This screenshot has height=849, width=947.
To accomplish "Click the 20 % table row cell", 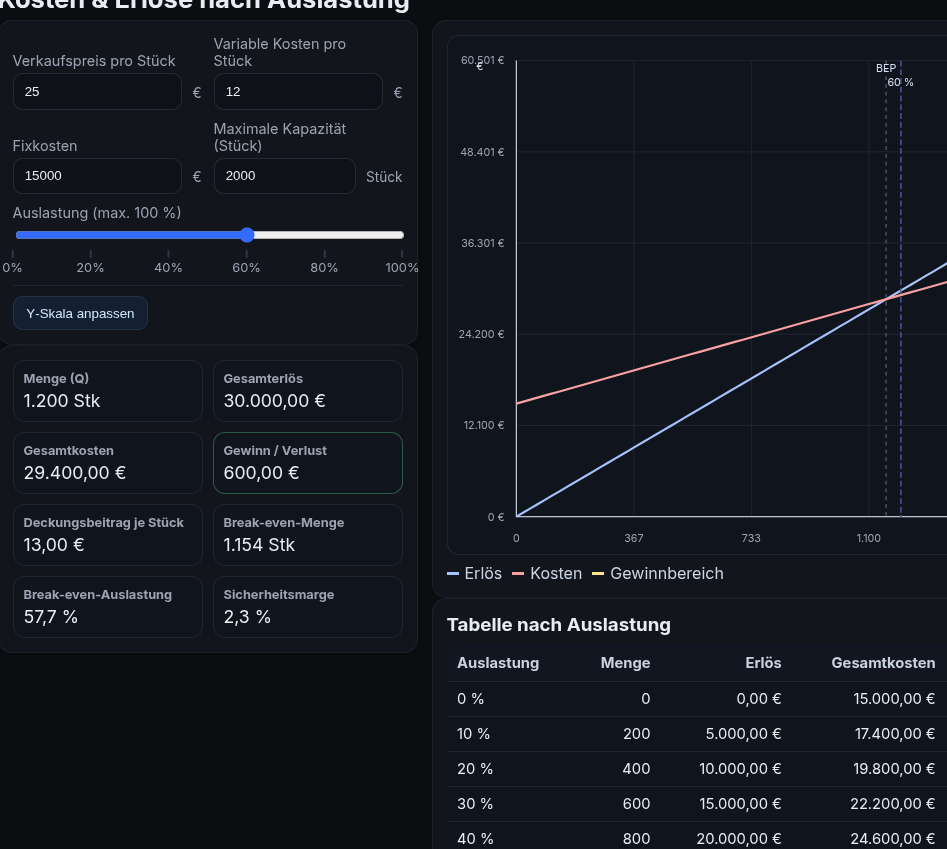I will [475, 769].
